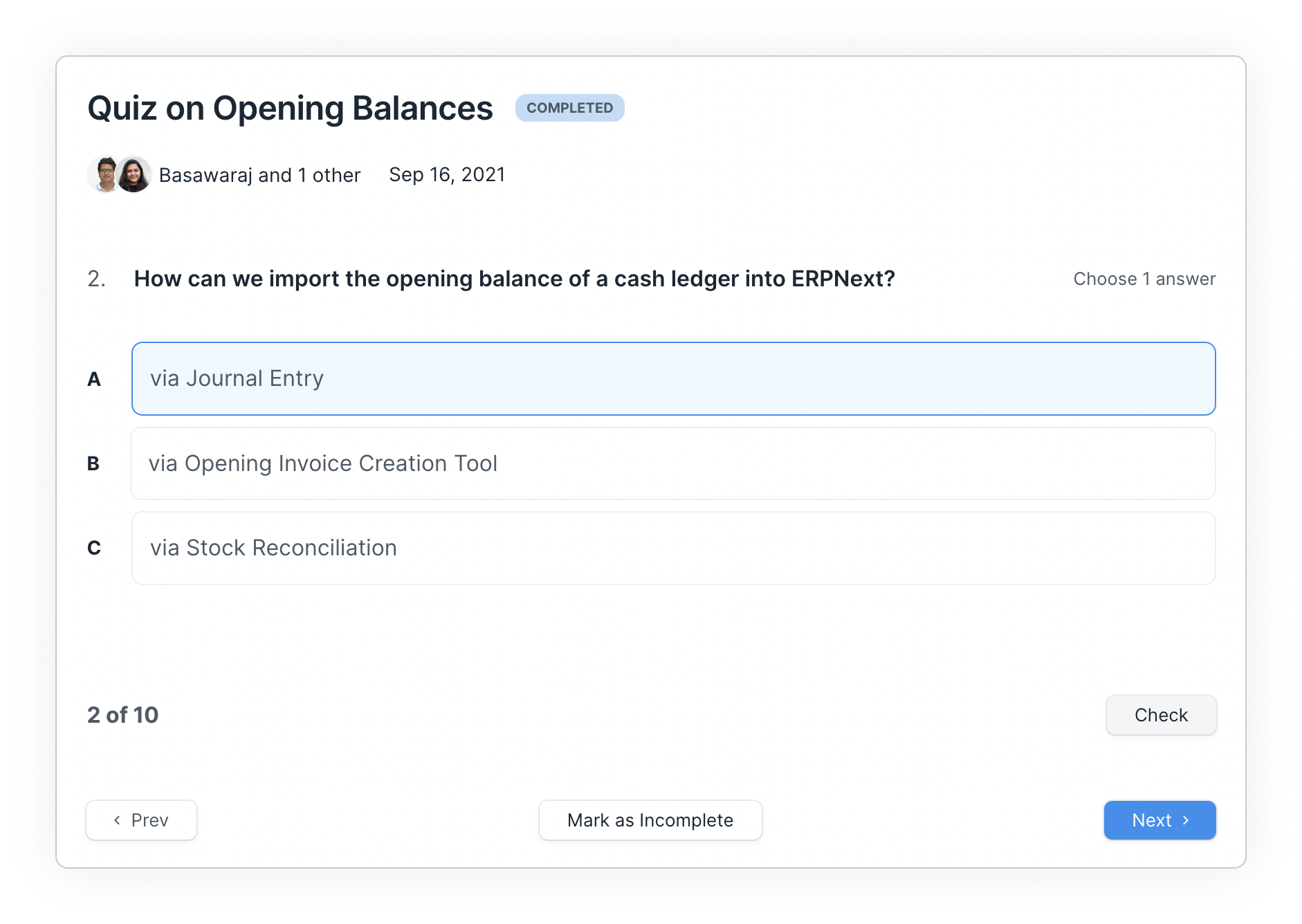1302x924 pixels.
Task: Click the question text about cash ledger
Action: click(514, 279)
